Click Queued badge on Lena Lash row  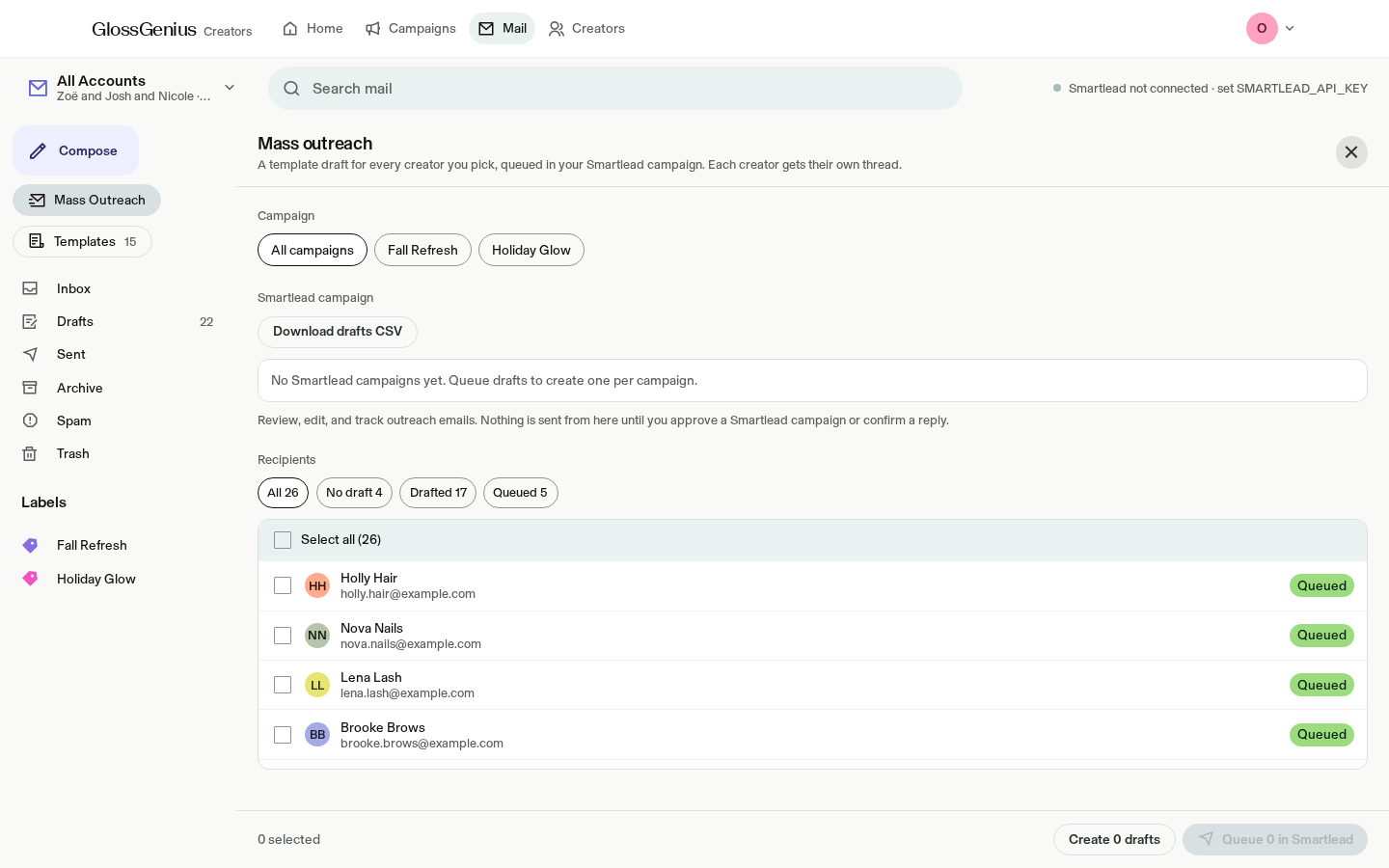click(x=1321, y=685)
